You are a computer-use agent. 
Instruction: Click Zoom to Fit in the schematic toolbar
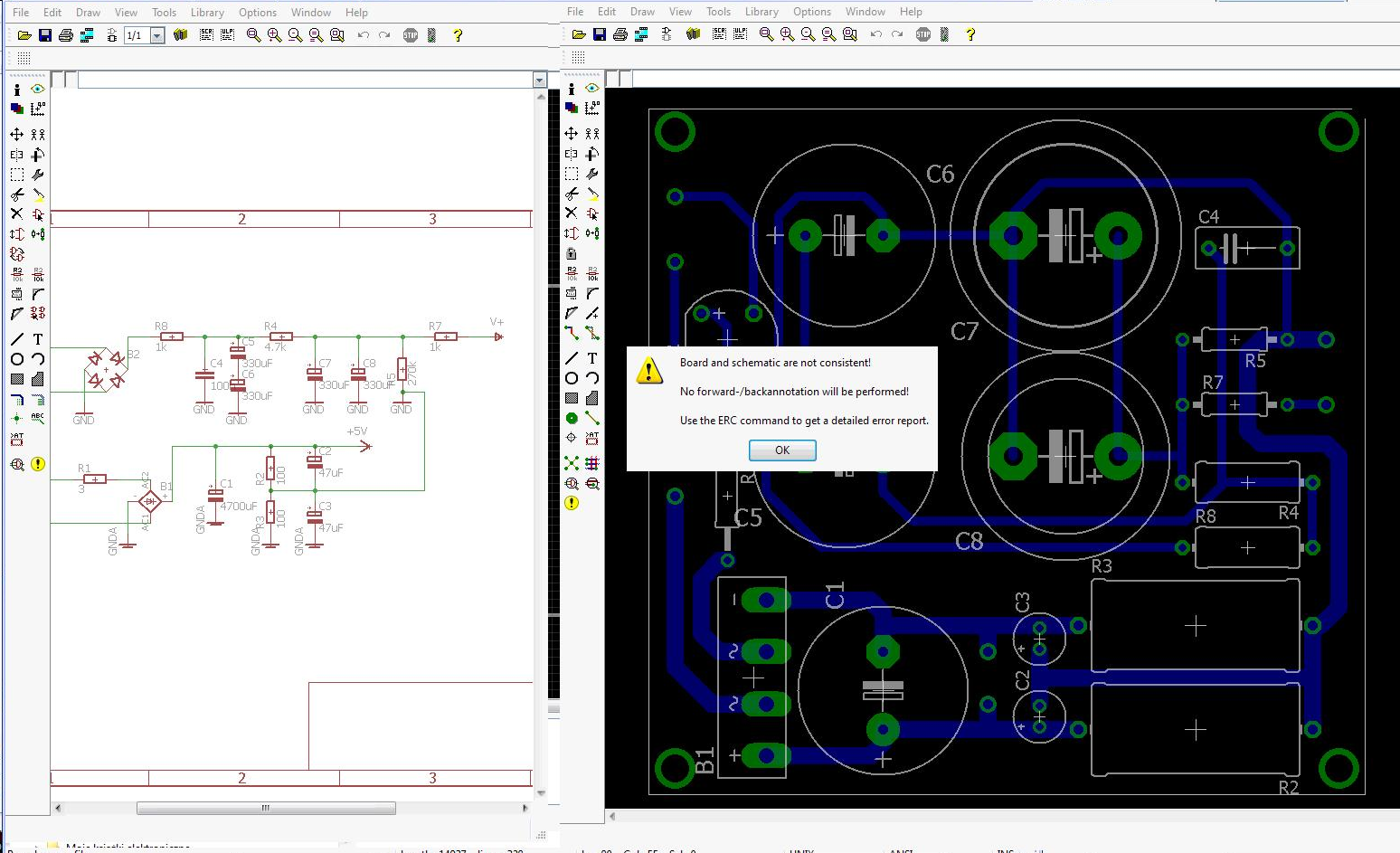coord(254,35)
